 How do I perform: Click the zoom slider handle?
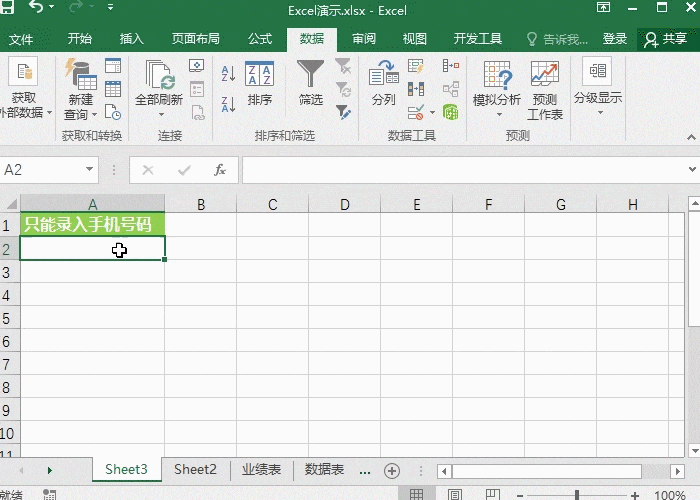[577, 495]
